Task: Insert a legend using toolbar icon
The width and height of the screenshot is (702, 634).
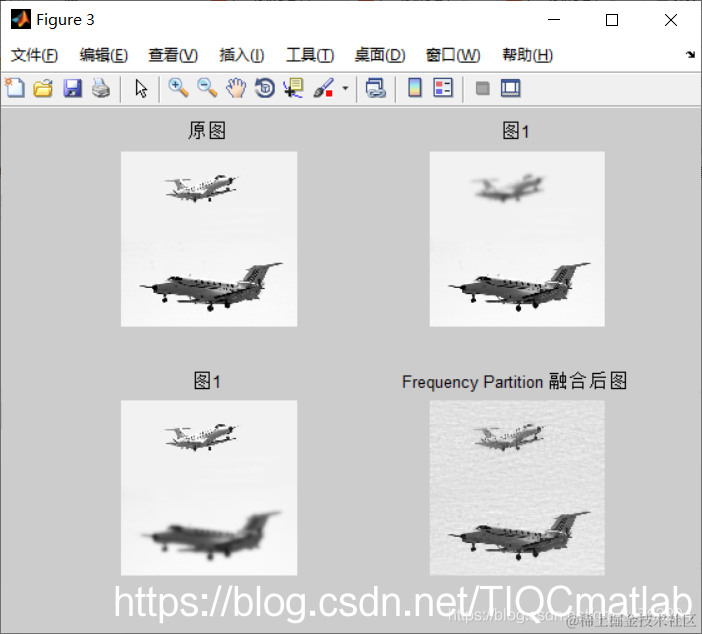Action: coord(443,88)
